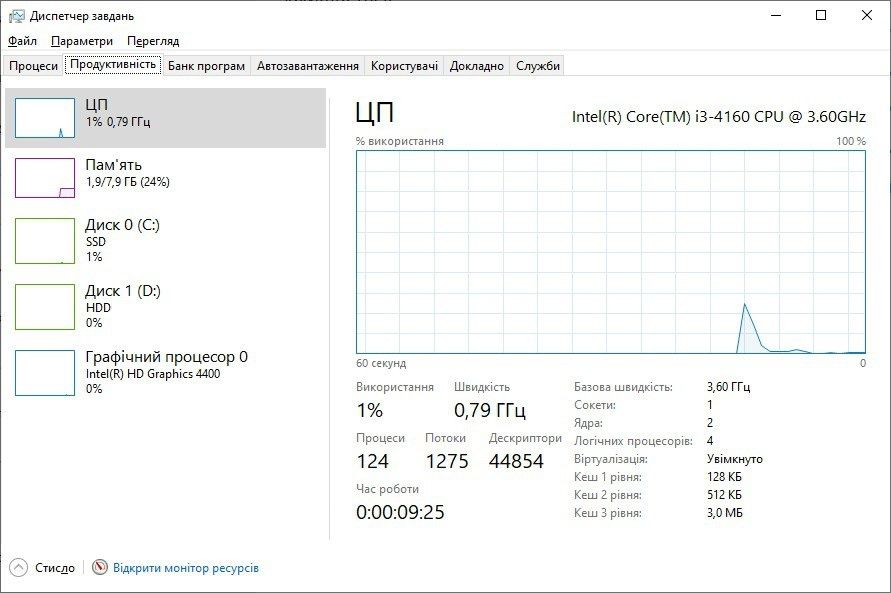891x593 pixels.
Task: Open the Перегляд menu
Action: click(x=153, y=41)
